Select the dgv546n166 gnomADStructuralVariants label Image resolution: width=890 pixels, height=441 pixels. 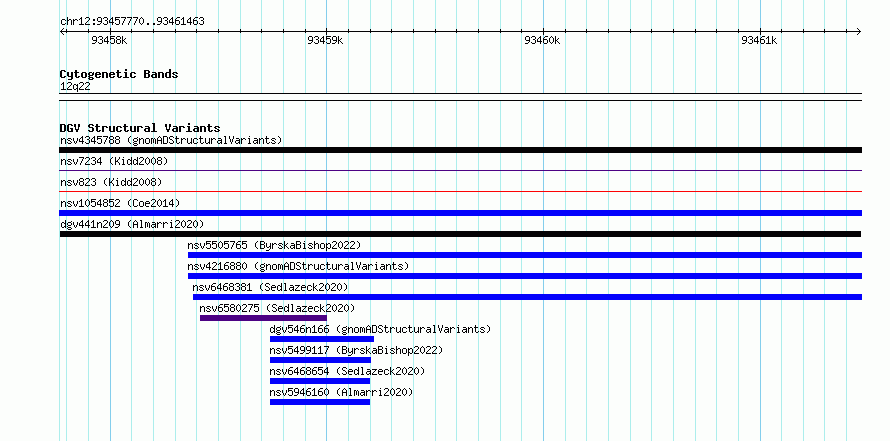point(380,329)
